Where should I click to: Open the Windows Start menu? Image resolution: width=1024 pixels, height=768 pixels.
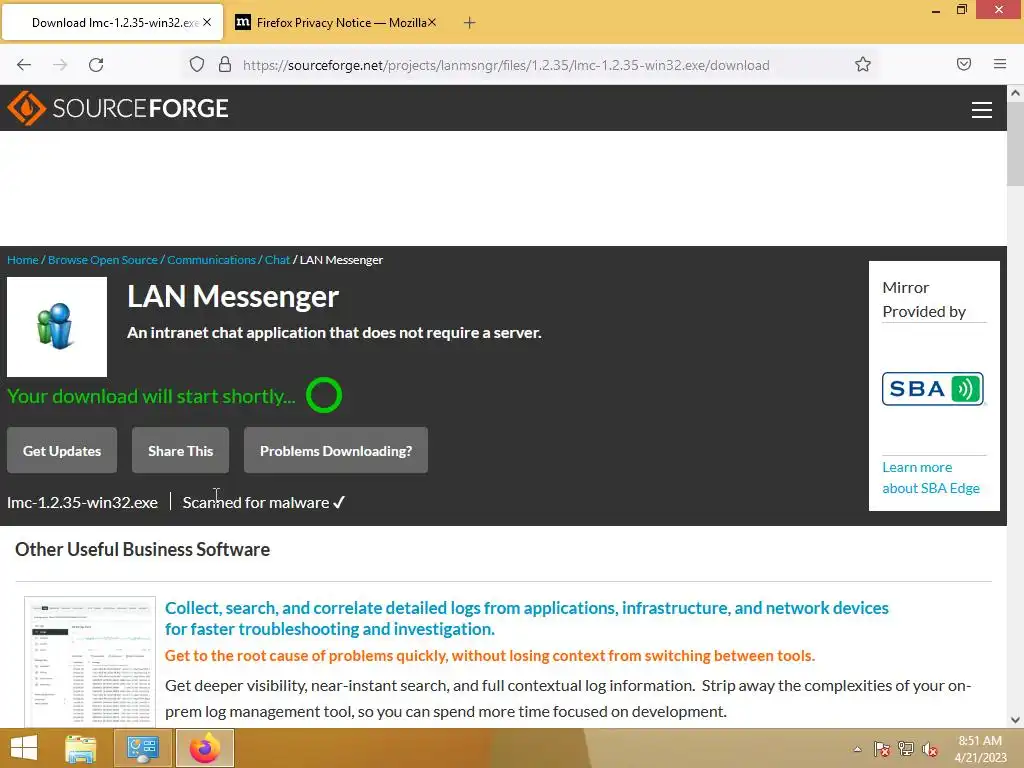[x=24, y=748]
